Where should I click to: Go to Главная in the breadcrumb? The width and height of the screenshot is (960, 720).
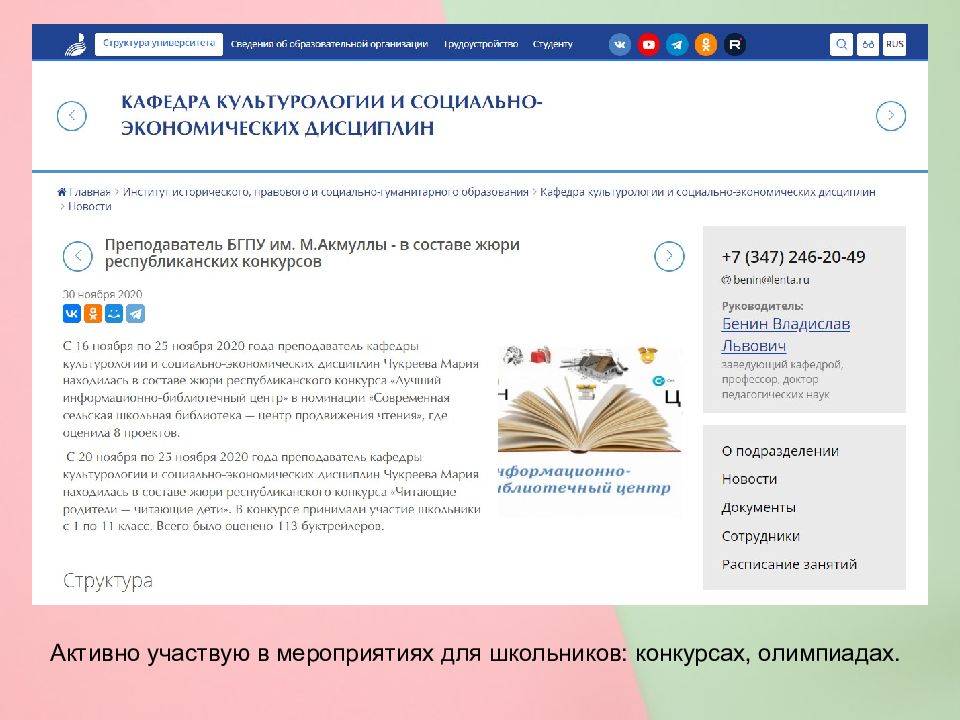[89, 192]
